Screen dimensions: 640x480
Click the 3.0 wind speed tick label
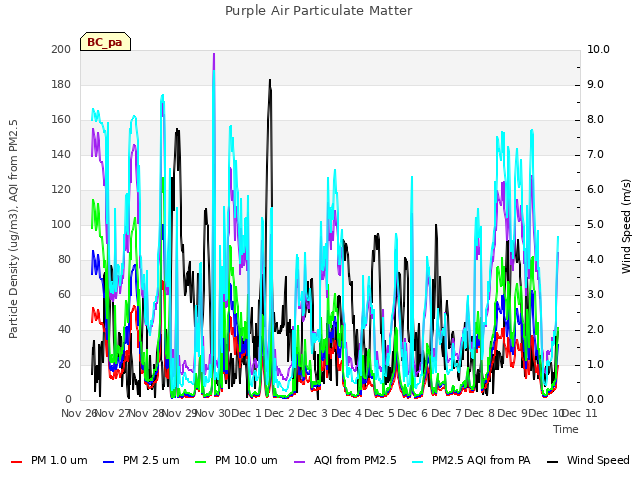tap(596, 295)
